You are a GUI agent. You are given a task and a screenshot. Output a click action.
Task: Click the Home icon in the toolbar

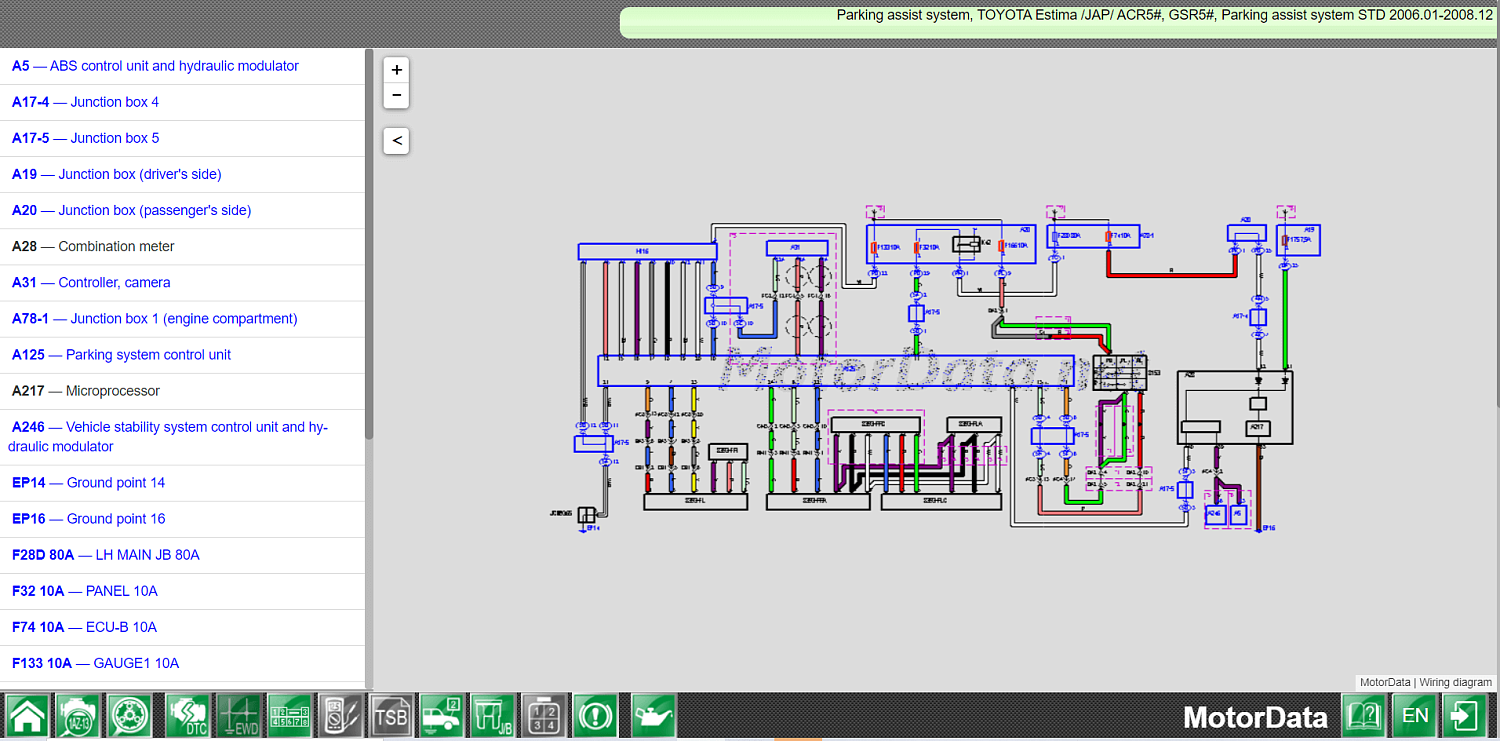27,715
